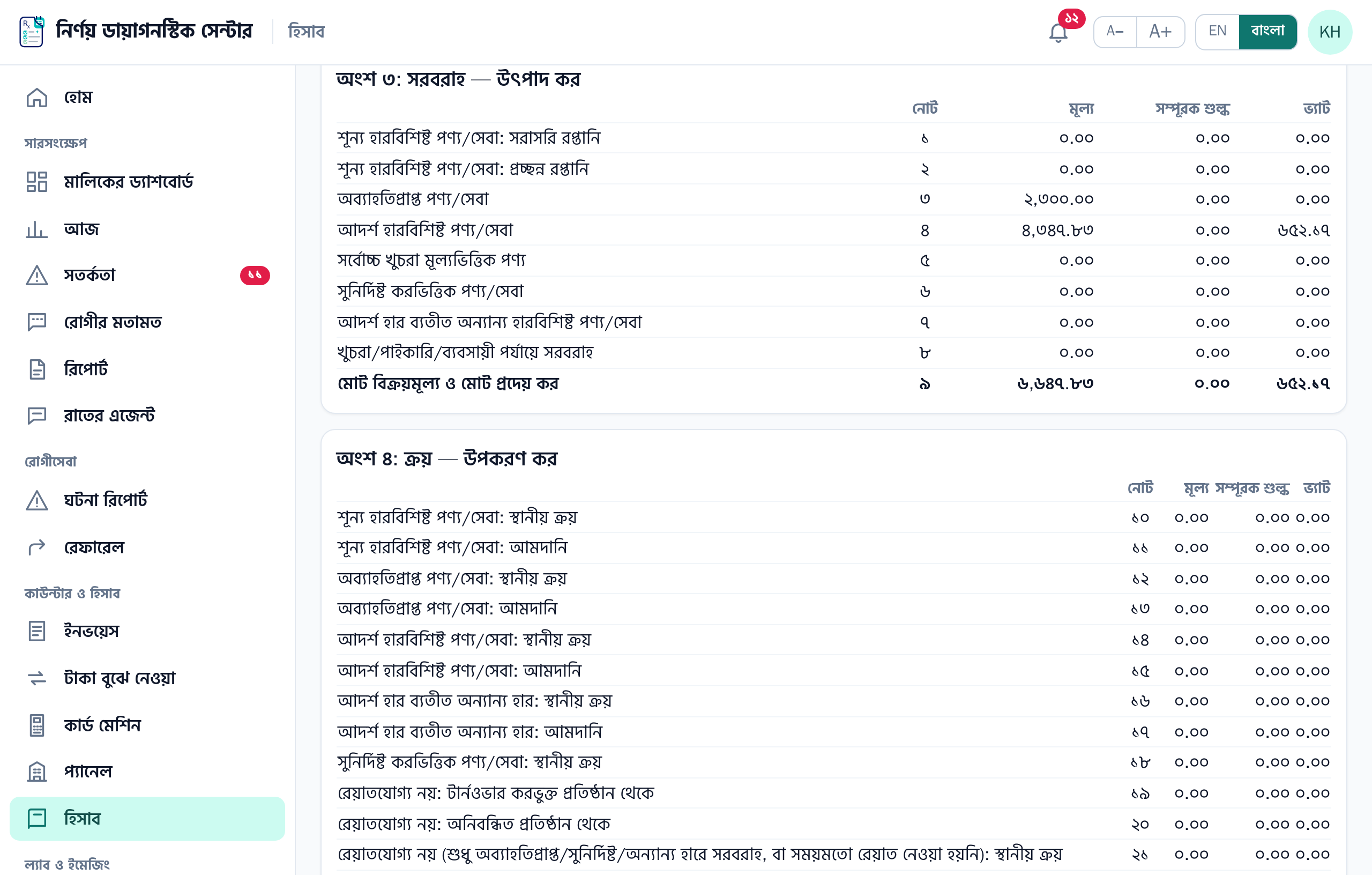Click row আদর্শ হারবিশিষ্ট পণ্য/সেবা: আমদানি
The image size is (1372, 875).
click(x=833, y=671)
